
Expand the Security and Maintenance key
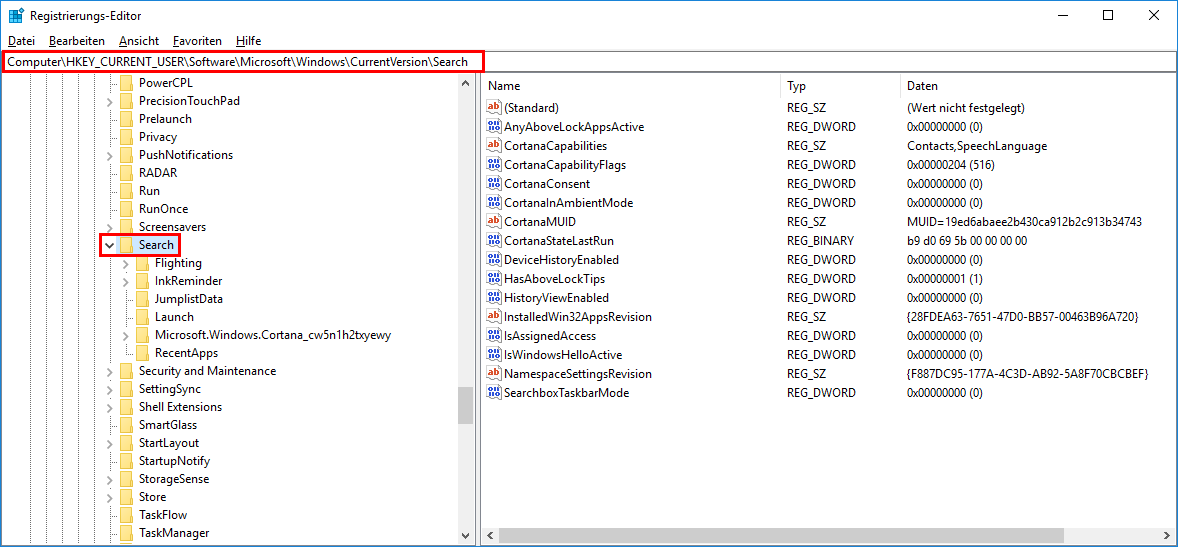110,371
